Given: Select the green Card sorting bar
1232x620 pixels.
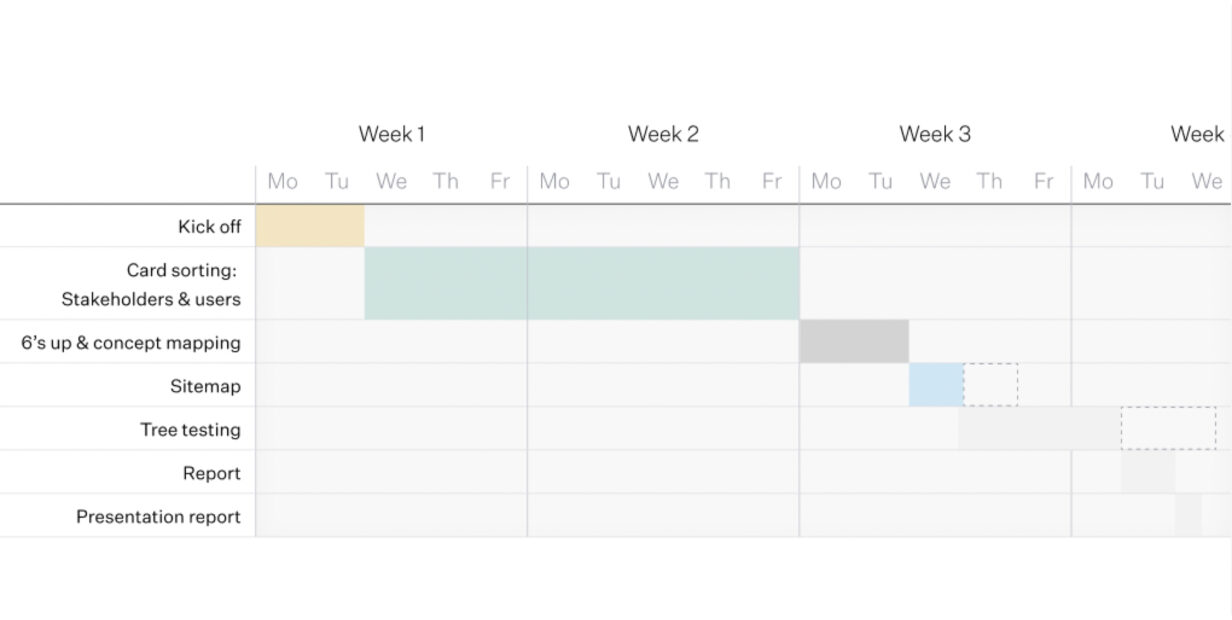Looking at the screenshot, I should click(x=581, y=284).
